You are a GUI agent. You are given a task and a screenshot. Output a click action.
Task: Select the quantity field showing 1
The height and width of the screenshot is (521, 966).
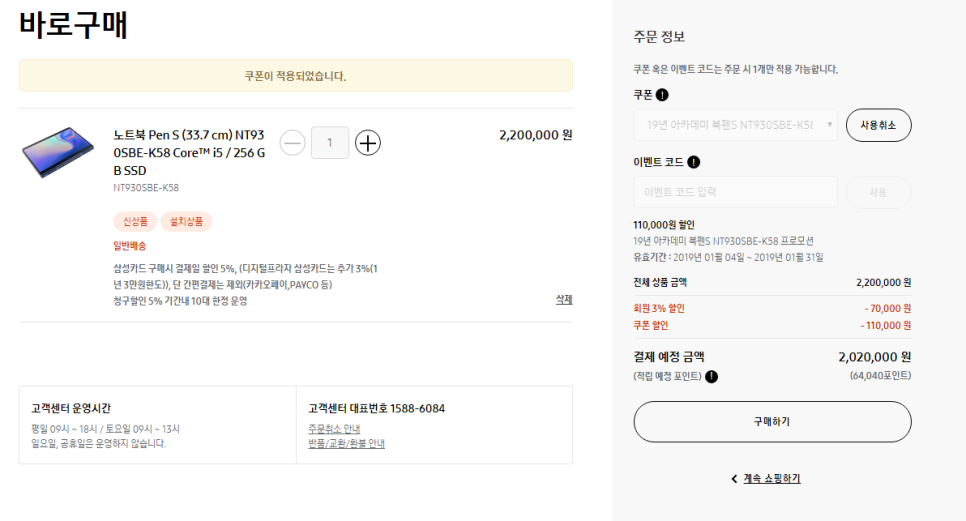click(330, 143)
